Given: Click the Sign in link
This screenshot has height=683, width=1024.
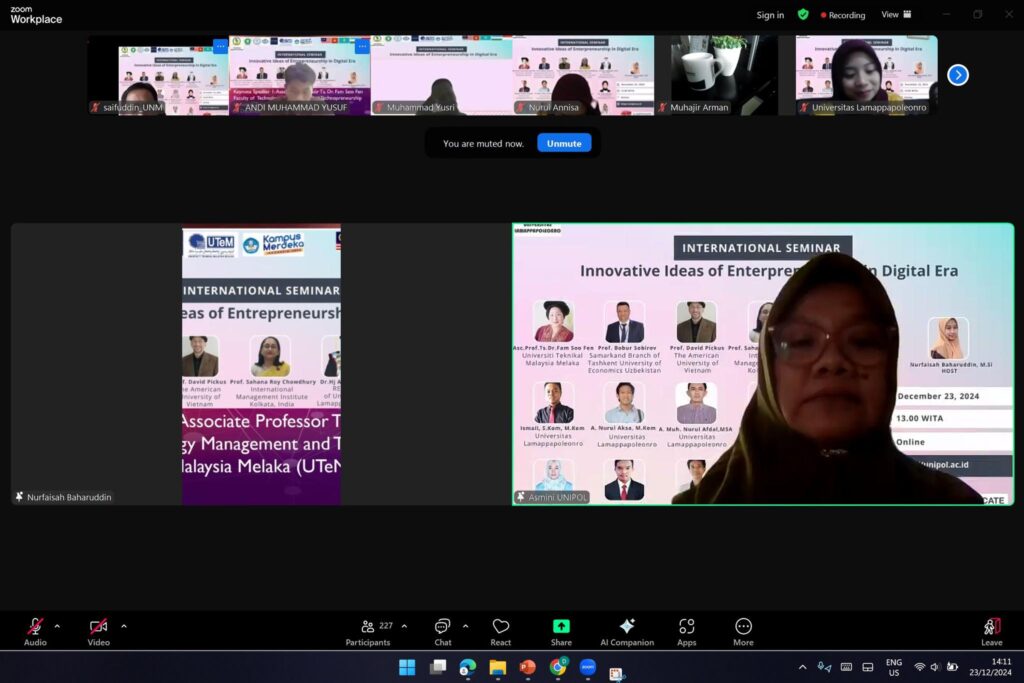Looking at the screenshot, I should coord(770,15).
